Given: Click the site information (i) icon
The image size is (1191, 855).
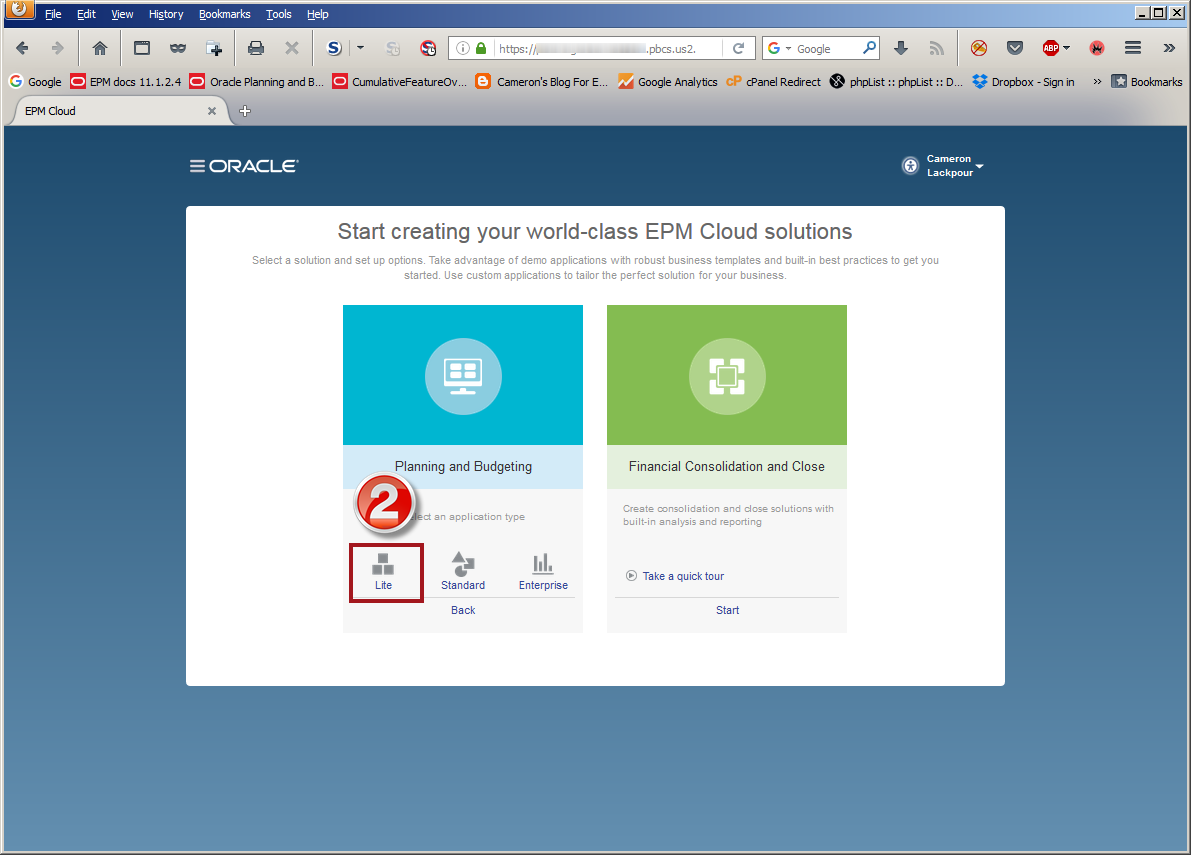Looking at the screenshot, I should (x=463, y=48).
